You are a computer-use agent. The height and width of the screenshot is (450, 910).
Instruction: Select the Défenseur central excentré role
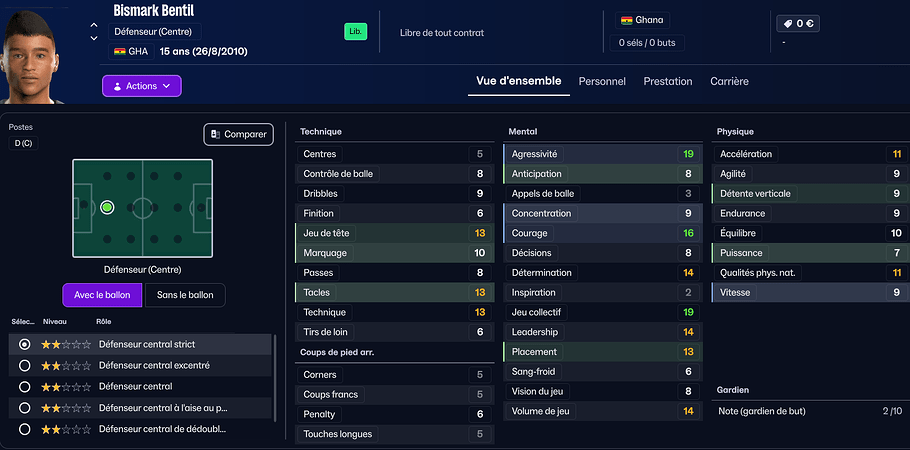(x=153, y=365)
